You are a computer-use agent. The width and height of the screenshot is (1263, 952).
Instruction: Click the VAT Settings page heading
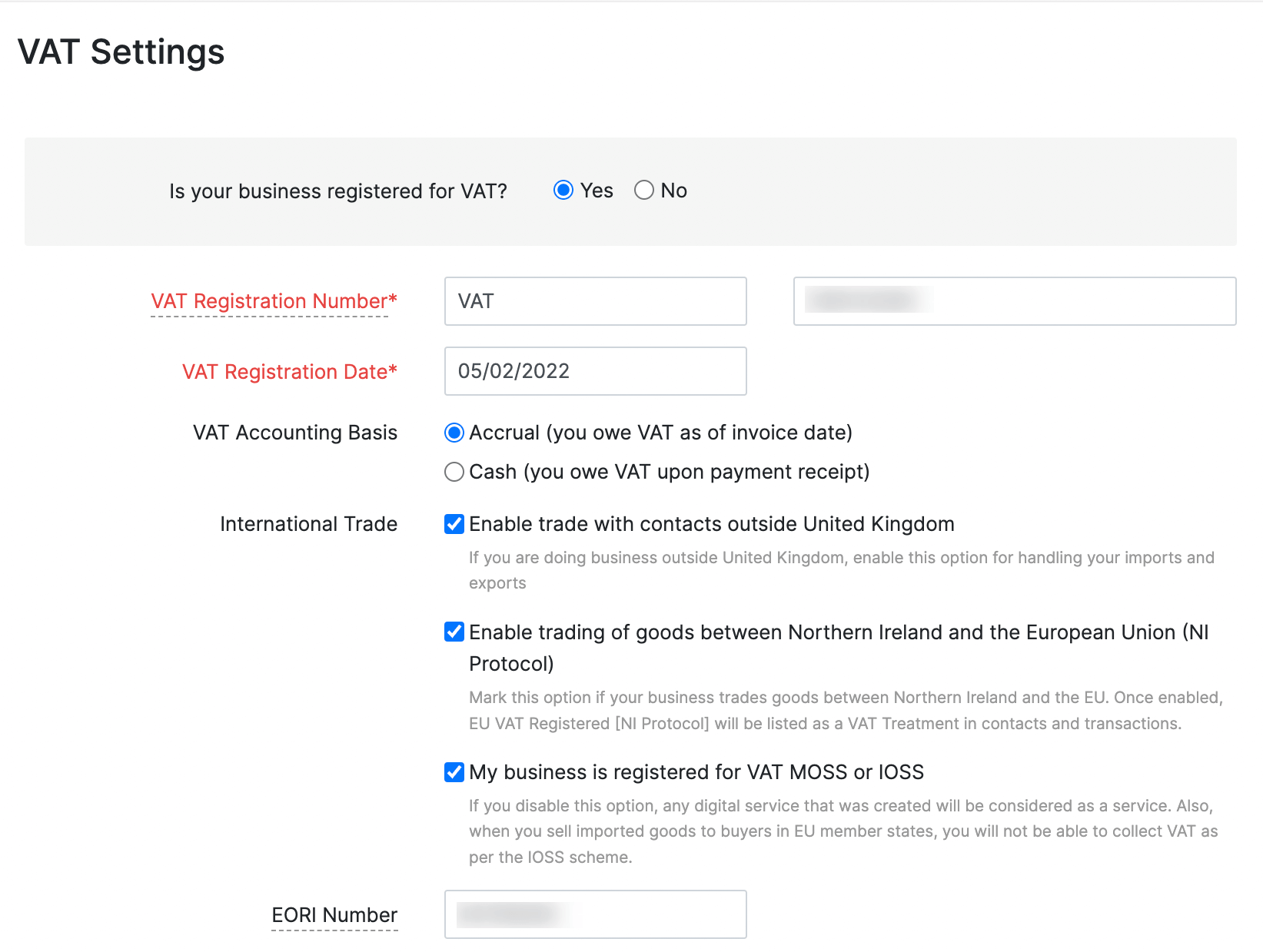point(121,52)
